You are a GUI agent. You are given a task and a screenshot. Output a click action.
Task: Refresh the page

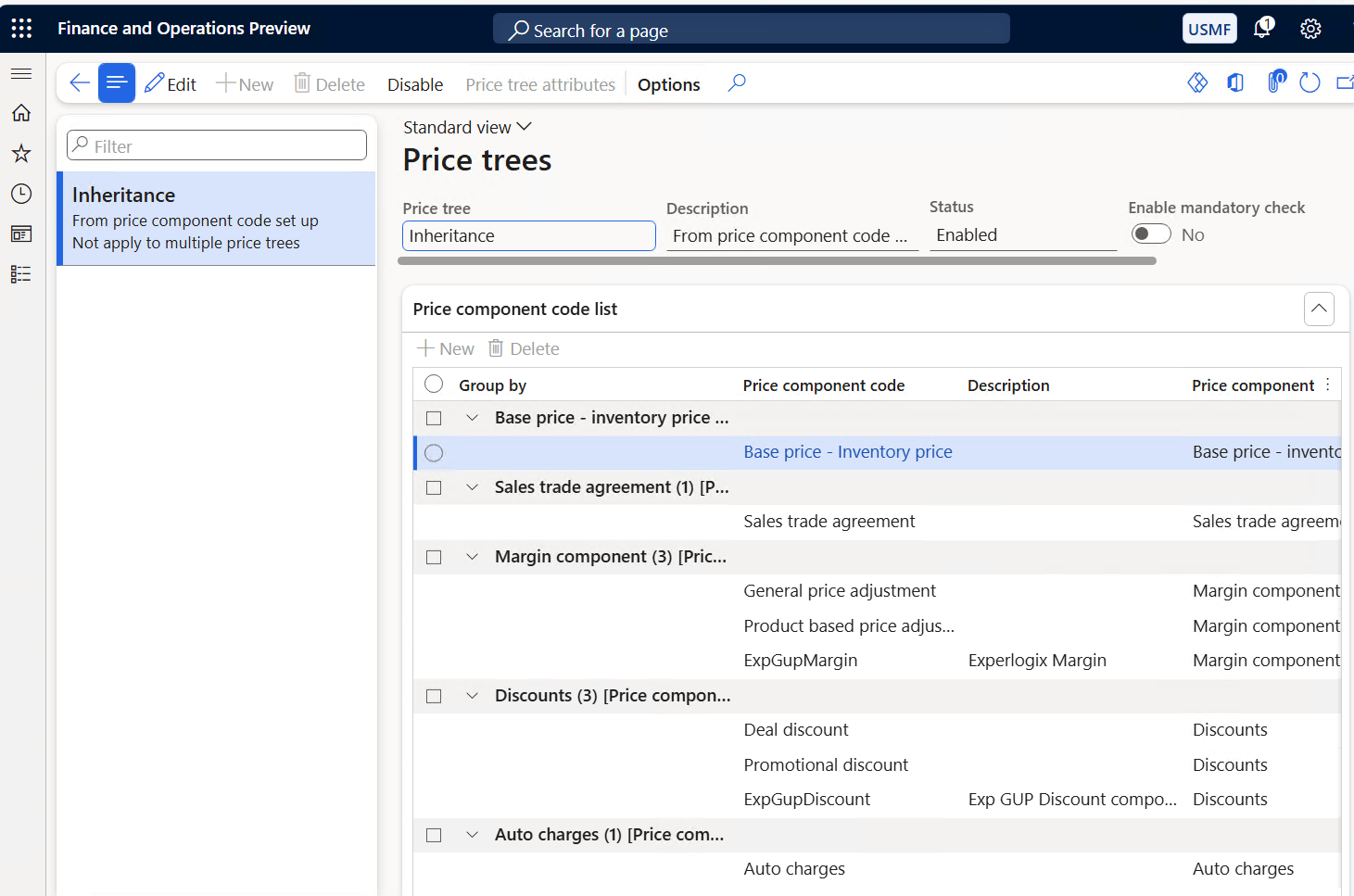1310,83
